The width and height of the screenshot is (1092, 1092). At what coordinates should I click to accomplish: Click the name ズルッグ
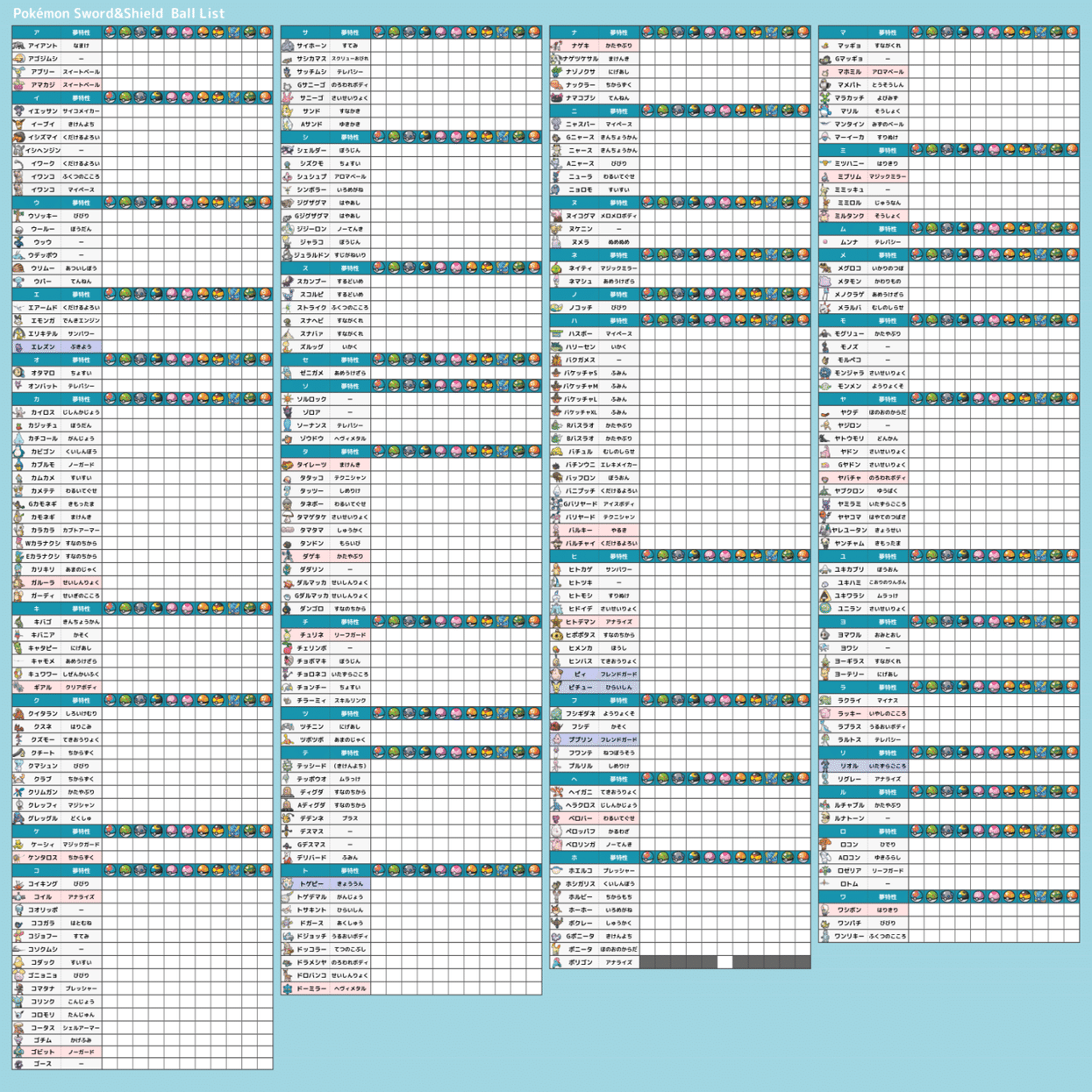(x=311, y=346)
